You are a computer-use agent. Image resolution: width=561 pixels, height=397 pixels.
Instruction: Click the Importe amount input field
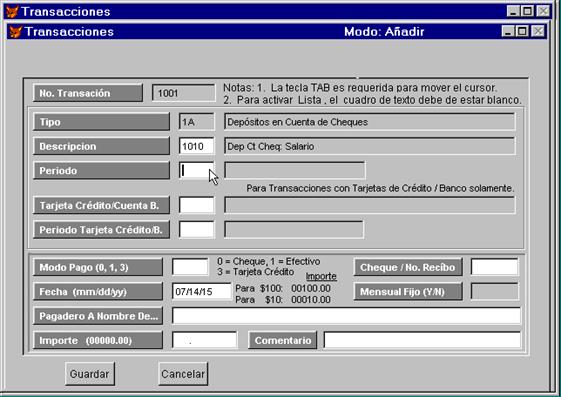(x=205, y=340)
